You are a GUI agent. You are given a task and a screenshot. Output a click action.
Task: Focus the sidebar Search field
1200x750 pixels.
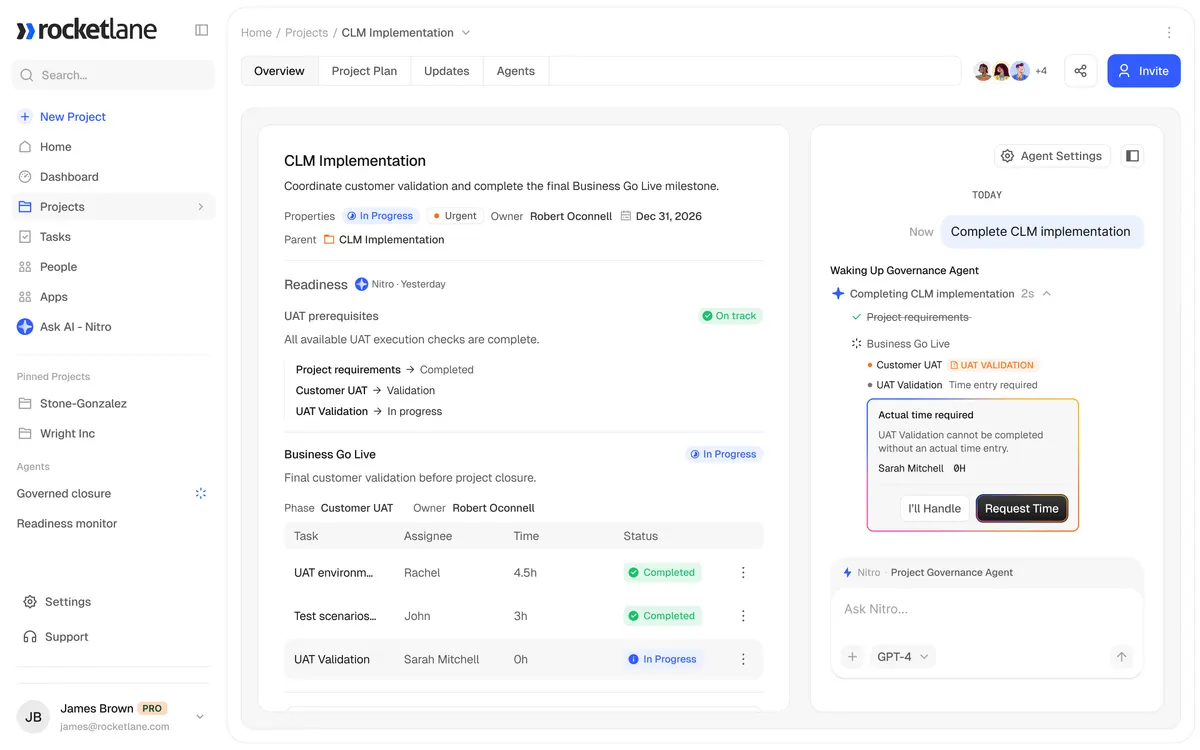(114, 75)
